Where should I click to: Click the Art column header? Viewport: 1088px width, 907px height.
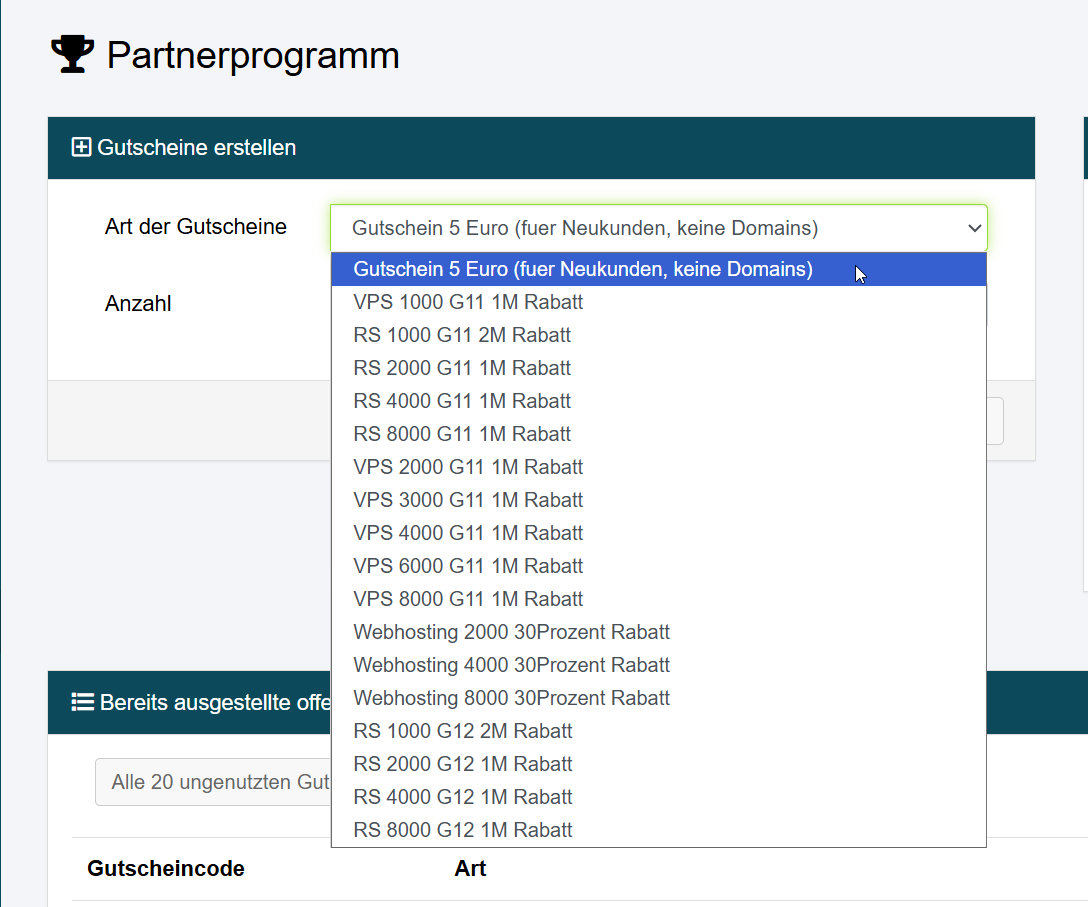coord(470,868)
